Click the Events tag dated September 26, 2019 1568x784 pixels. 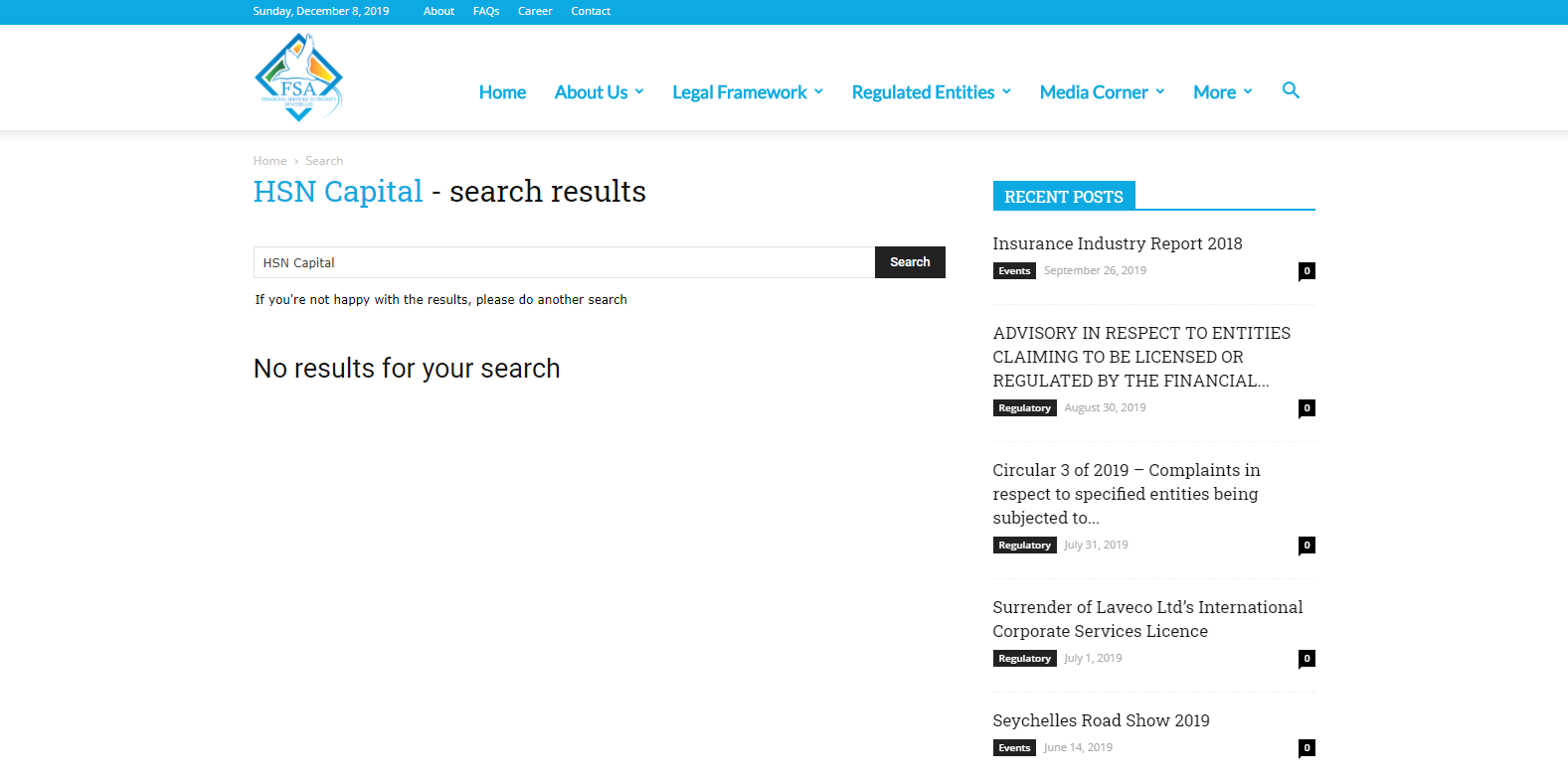coord(1014,271)
